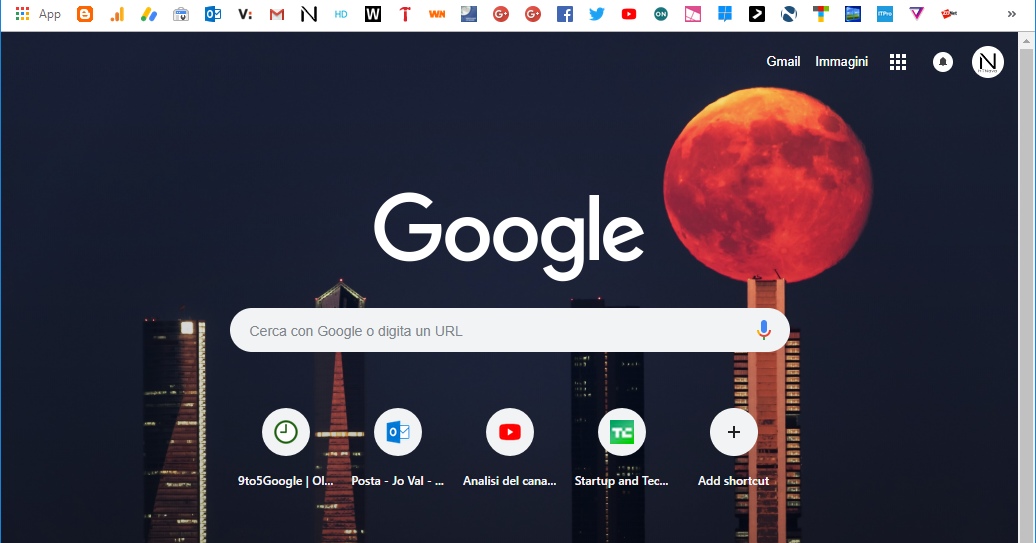
Task: Open the red T bookmark
Action: click(405, 14)
